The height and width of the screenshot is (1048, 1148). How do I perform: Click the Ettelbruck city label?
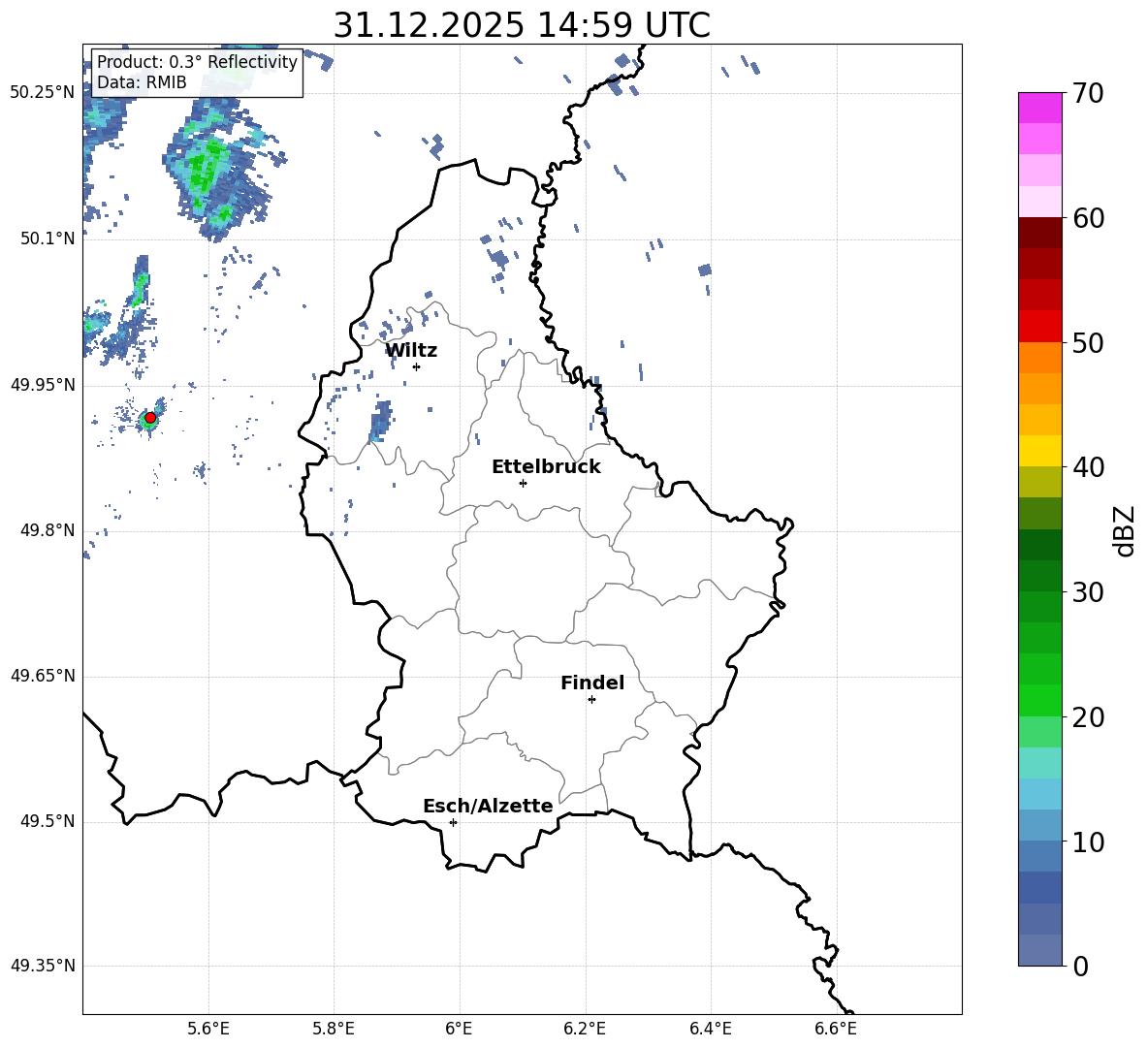546,467
